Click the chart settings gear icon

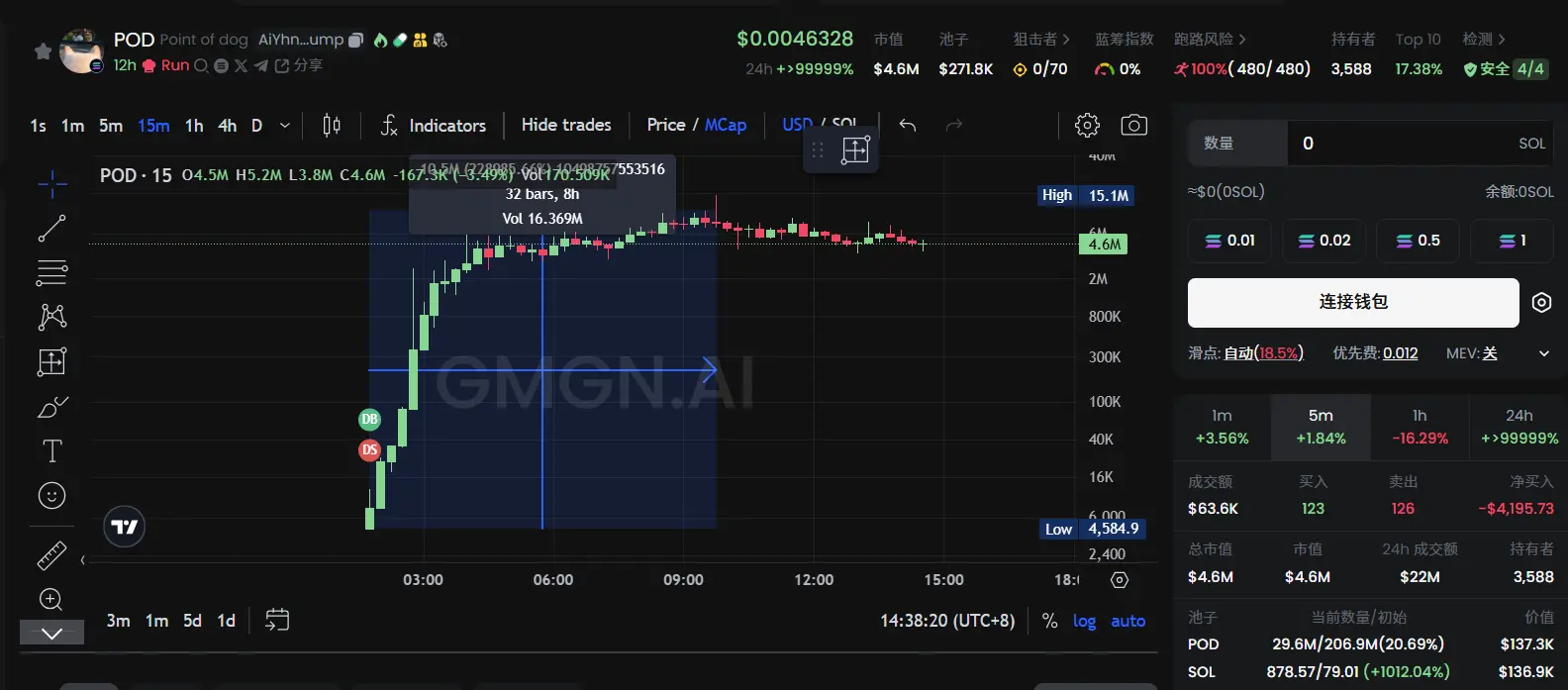[1087, 125]
